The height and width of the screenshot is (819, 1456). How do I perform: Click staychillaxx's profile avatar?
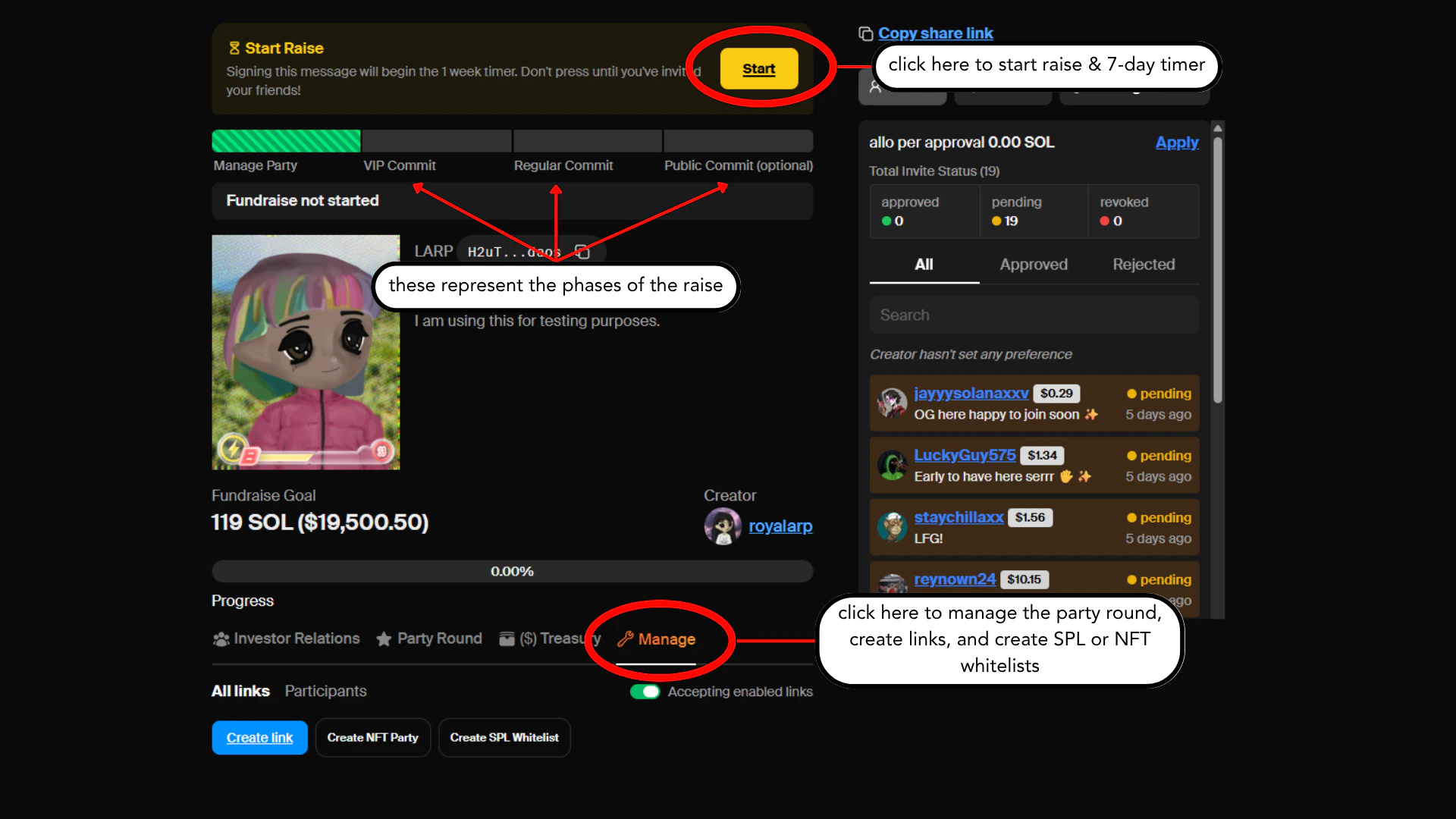pos(892,527)
